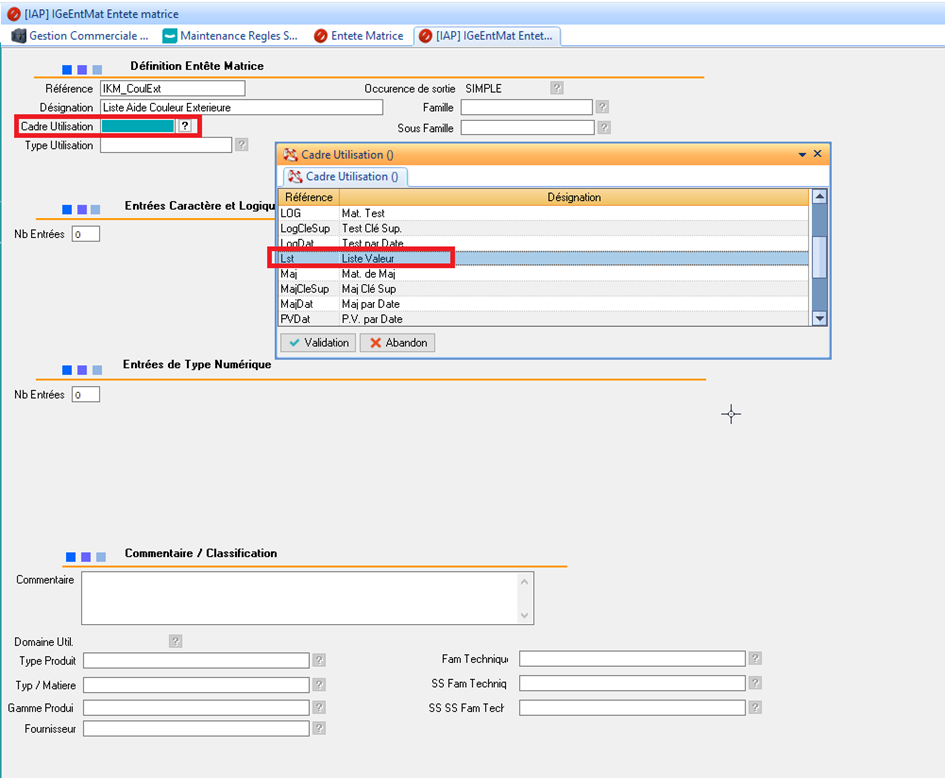Switch to Maintenance Regles tab

tap(230, 36)
